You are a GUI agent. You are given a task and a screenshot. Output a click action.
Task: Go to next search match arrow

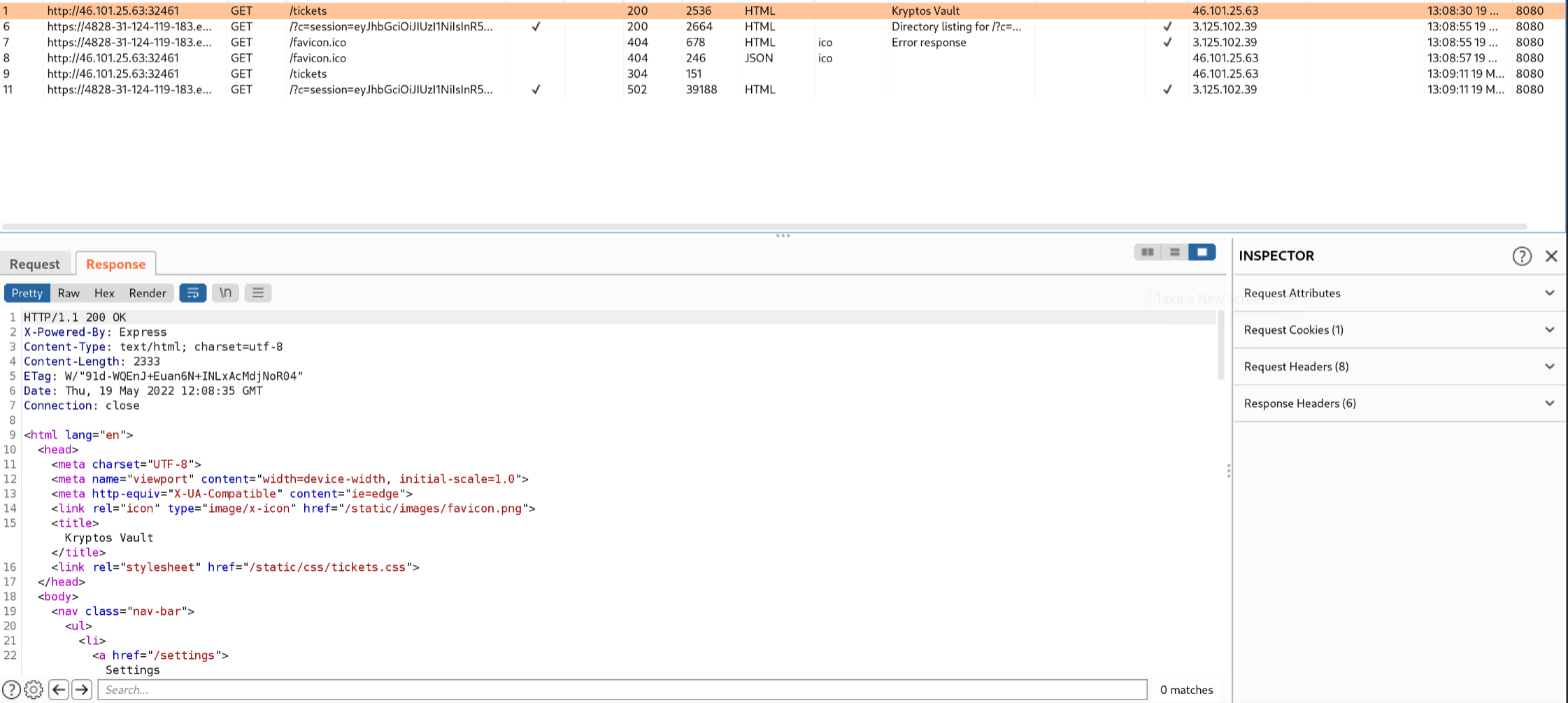[82, 690]
